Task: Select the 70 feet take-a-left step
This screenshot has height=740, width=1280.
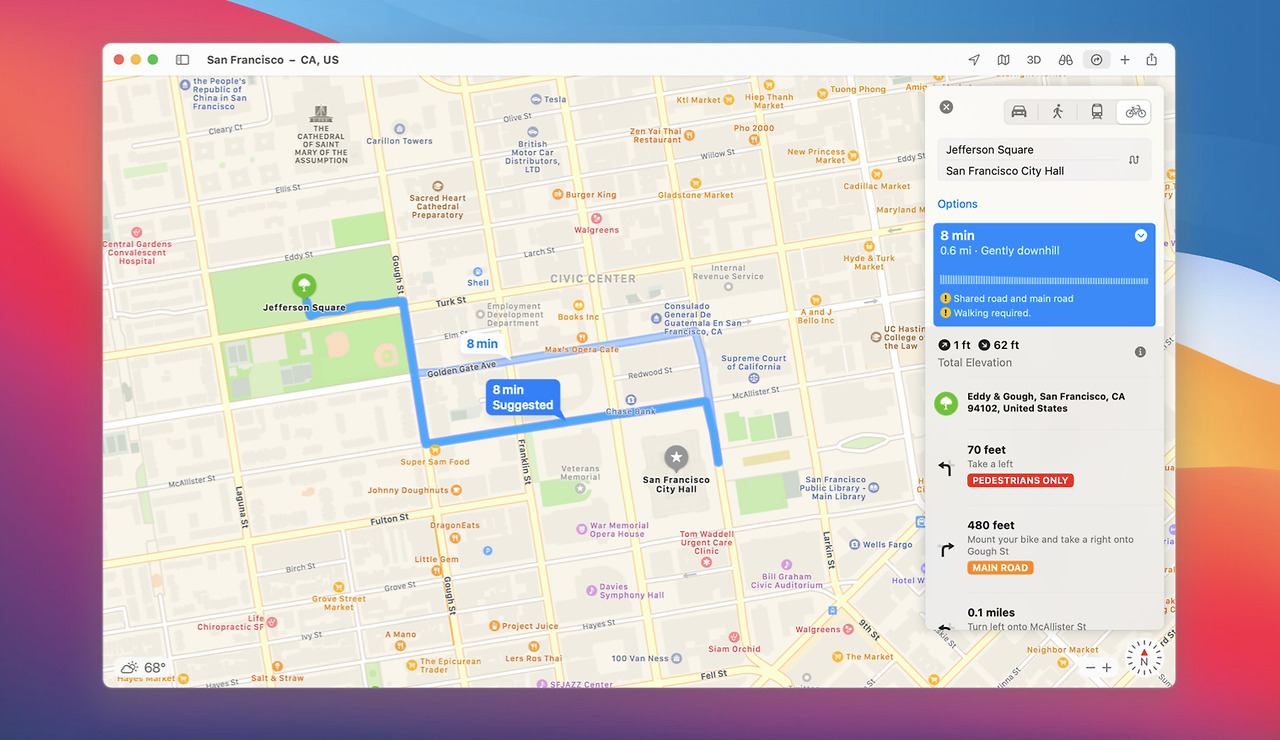Action: [1044, 466]
